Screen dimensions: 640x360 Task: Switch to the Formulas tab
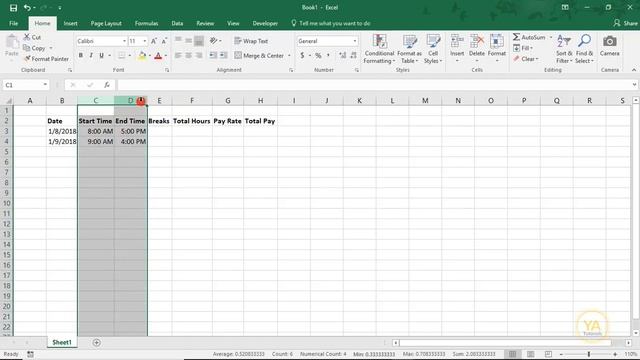(146, 23)
